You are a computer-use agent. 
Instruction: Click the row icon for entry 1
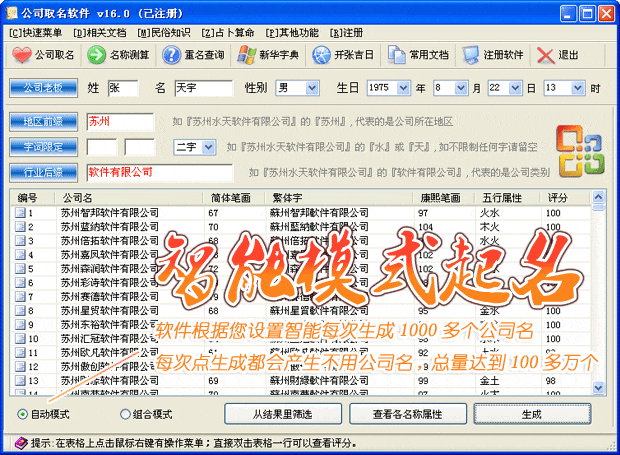pos(20,213)
